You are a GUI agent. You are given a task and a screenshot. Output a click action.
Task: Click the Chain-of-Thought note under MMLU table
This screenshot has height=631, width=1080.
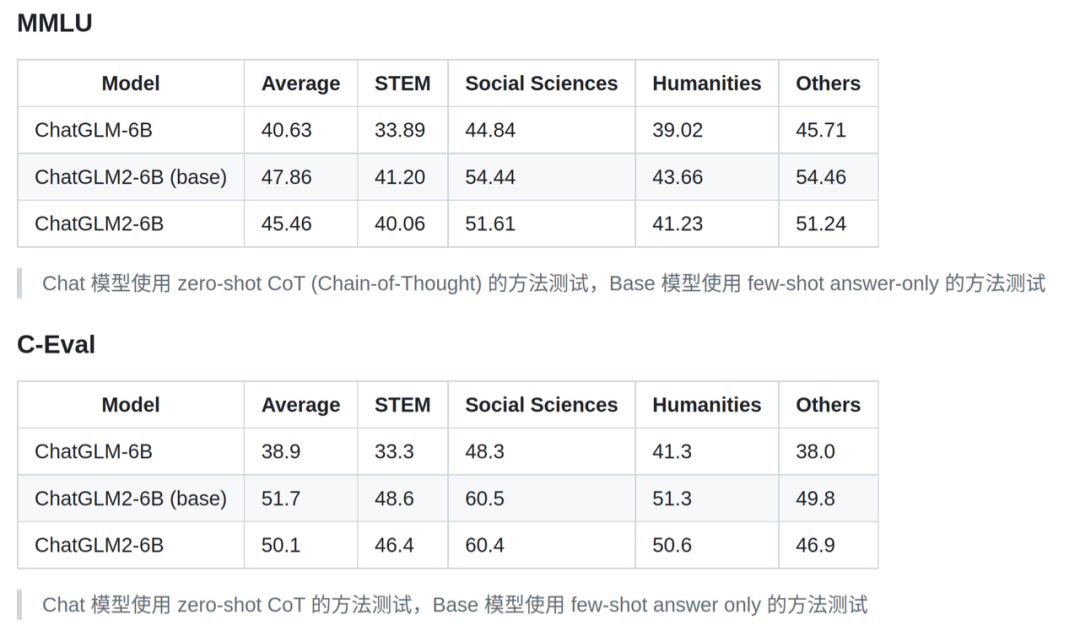(x=544, y=284)
